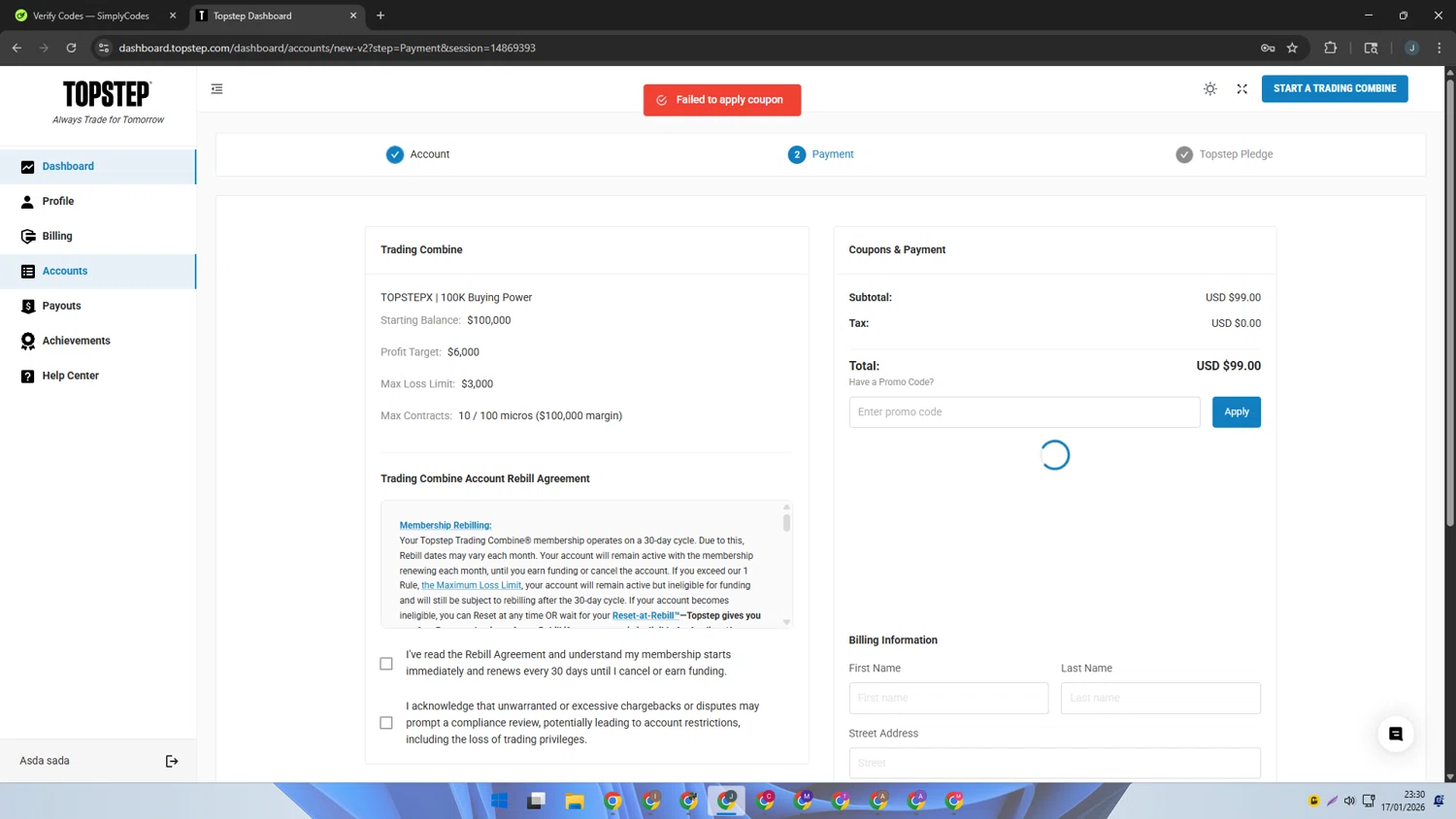1456x819 pixels.
Task: Open the password manager key icon
Action: [1268, 48]
